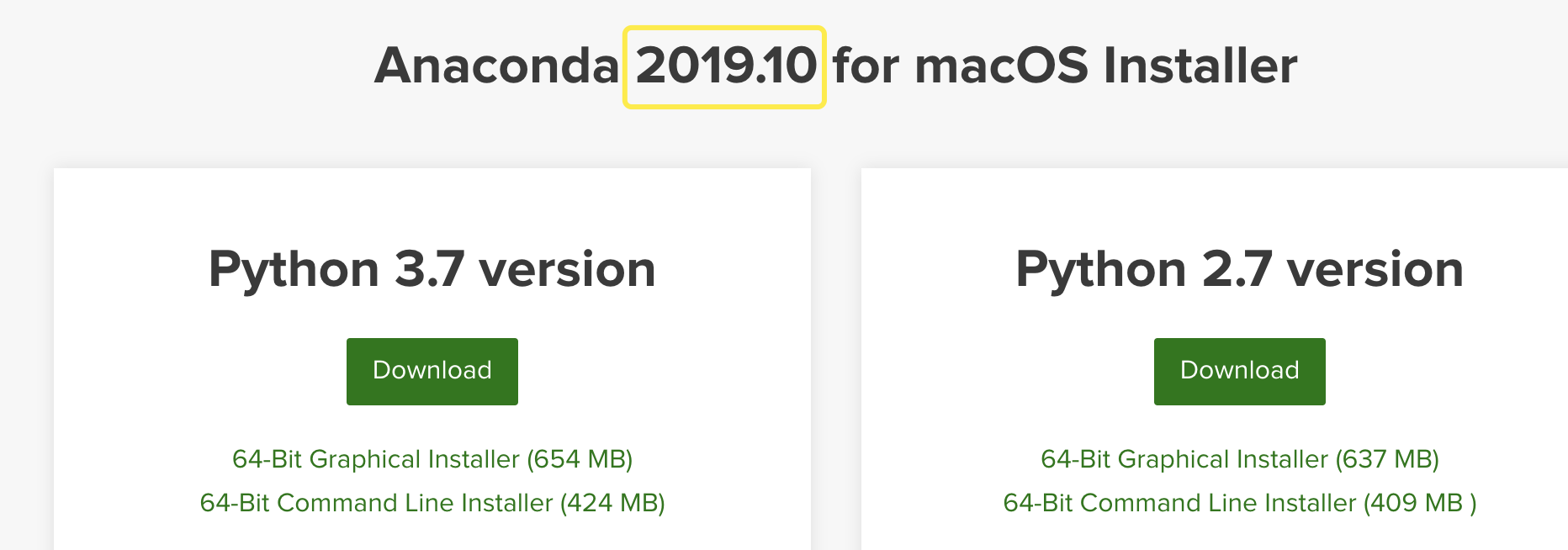The height and width of the screenshot is (550, 1568).
Task: Click the word macOS in the title
Action: [1001, 66]
